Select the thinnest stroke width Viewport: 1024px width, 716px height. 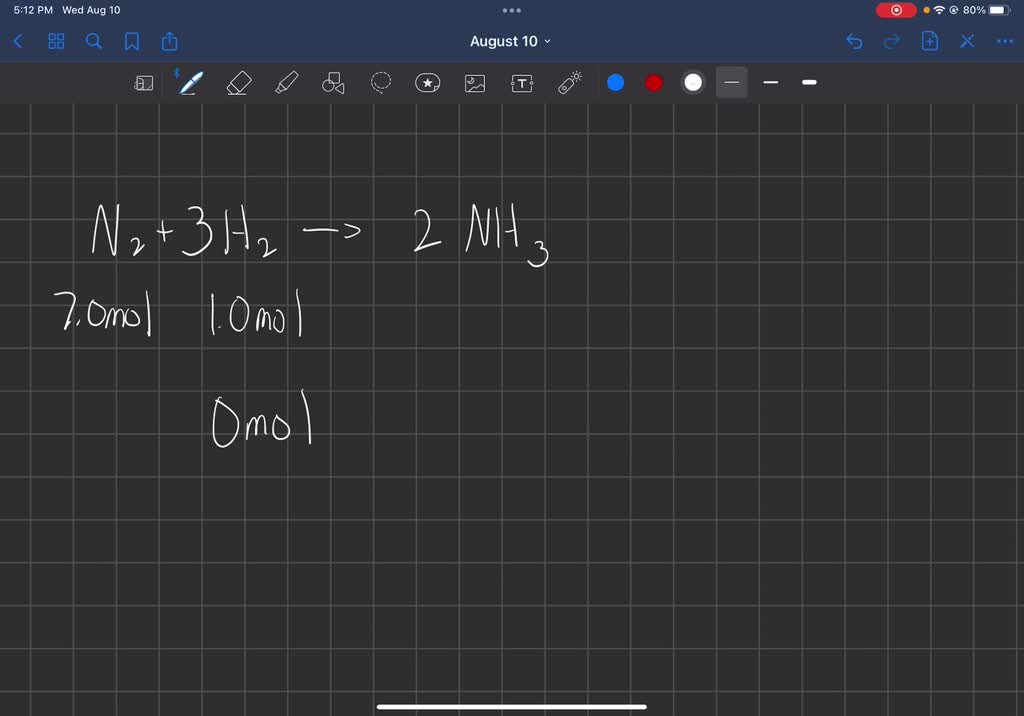coord(731,82)
